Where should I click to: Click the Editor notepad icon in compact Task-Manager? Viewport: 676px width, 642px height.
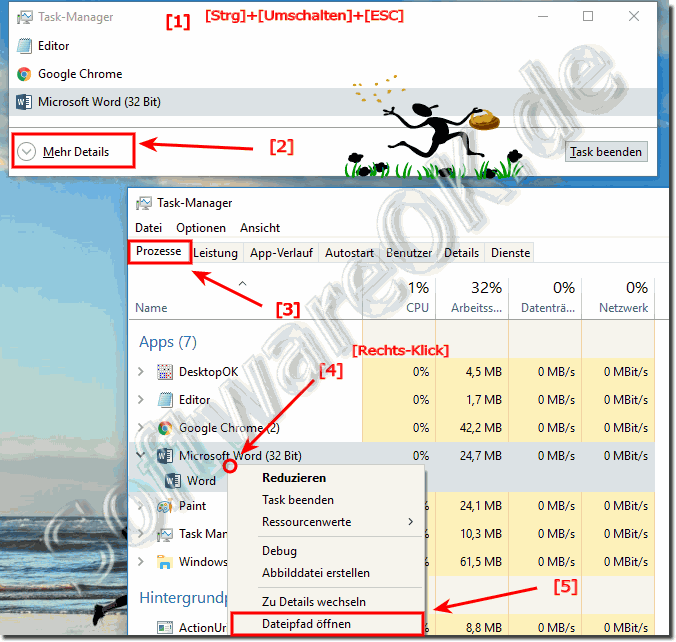pyautogui.click(x=24, y=46)
